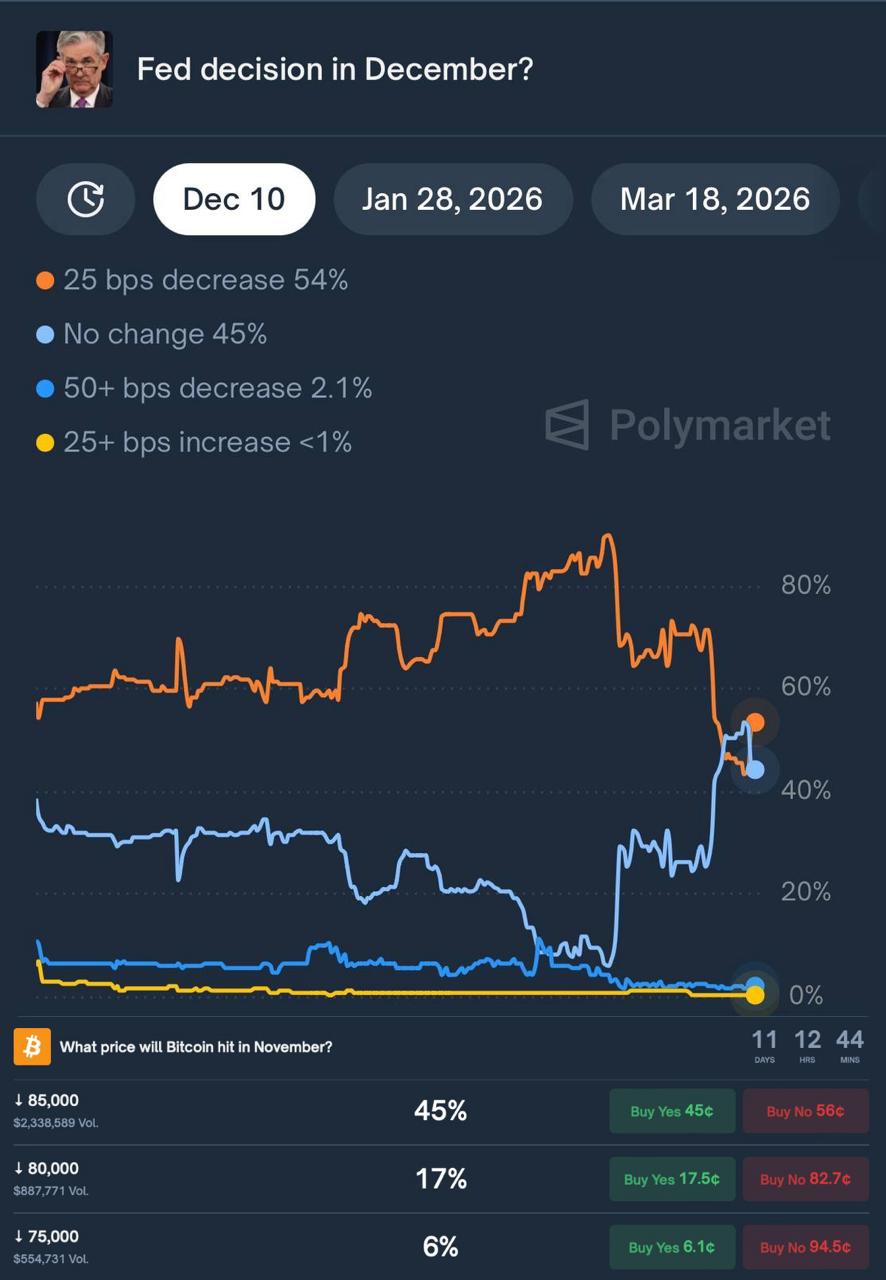Click the Jerome Powell avatar thumbnail
Screen dimensions: 886x1280
73,69
